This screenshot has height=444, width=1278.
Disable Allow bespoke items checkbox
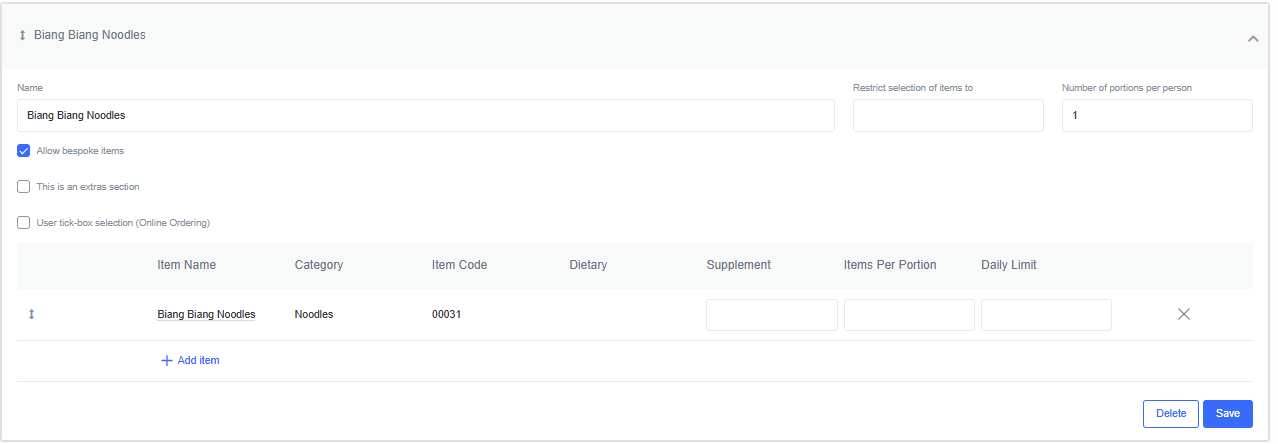[x=24, y=151]
